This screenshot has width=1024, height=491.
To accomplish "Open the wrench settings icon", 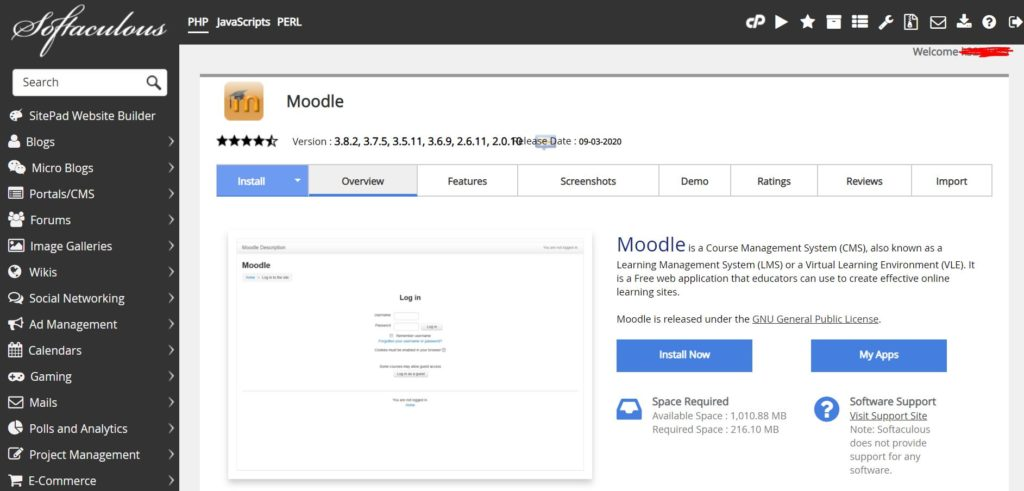I will (886, 22).
